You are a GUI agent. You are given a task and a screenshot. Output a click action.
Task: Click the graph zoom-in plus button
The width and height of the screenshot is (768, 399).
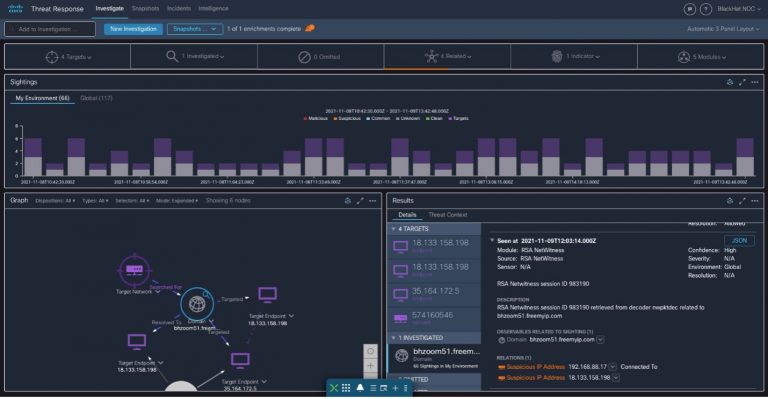pyautogui.click(x=370, y=366)
